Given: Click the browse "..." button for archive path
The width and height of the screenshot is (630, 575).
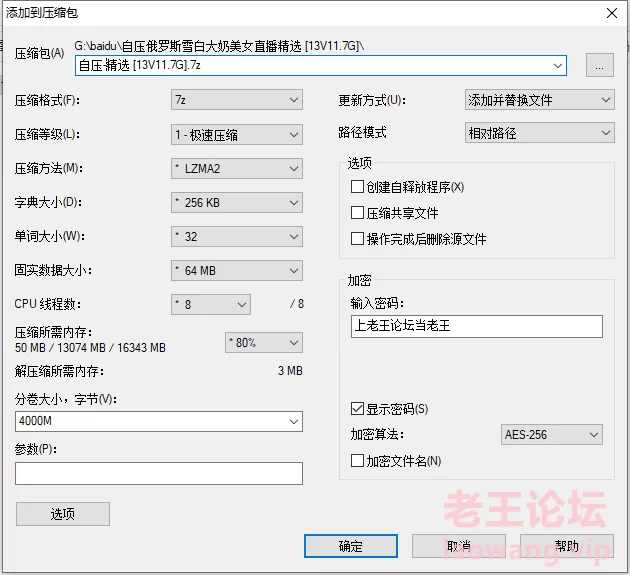Looking at the screenshot, I should (x=599, y=66).
